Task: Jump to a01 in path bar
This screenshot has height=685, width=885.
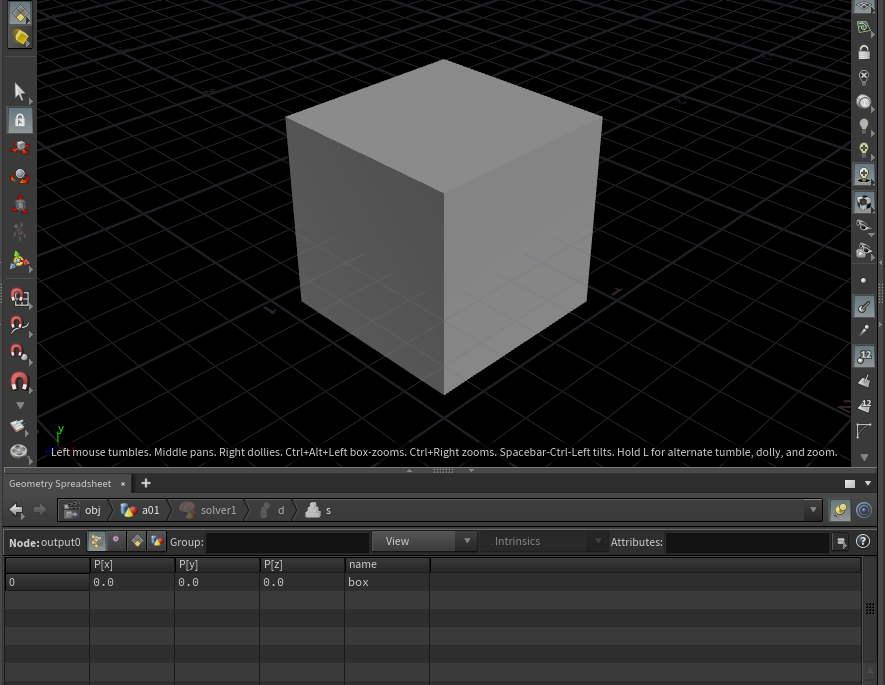Action: click(x=141, y=510)
